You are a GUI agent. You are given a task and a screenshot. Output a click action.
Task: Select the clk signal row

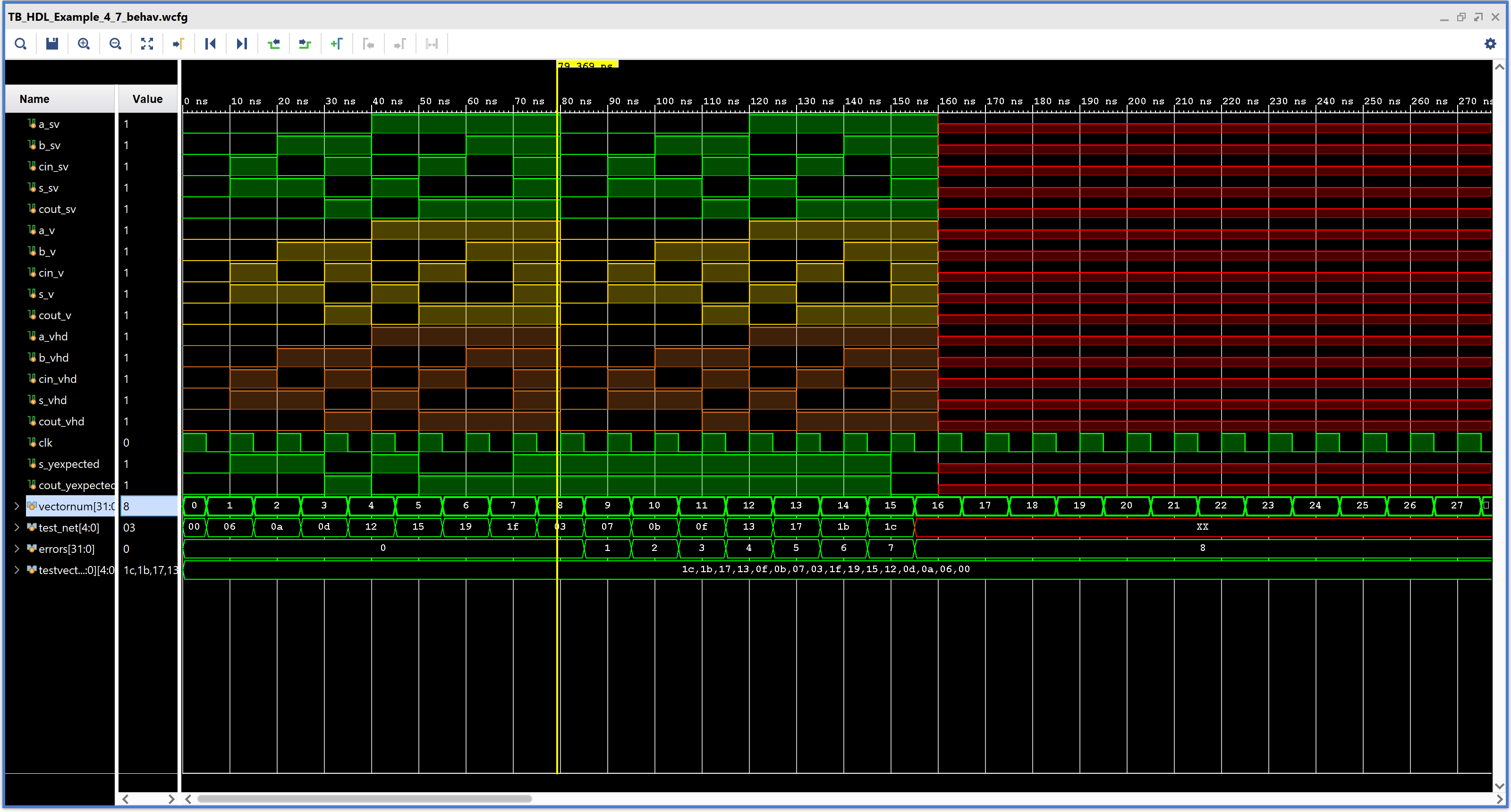[x=45, y=443]
